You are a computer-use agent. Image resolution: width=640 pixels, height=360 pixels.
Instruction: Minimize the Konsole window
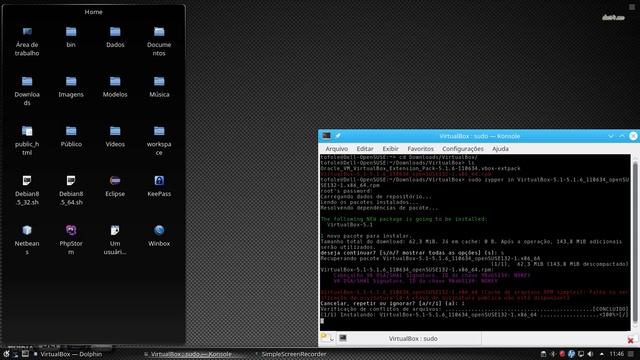point(611,136)
